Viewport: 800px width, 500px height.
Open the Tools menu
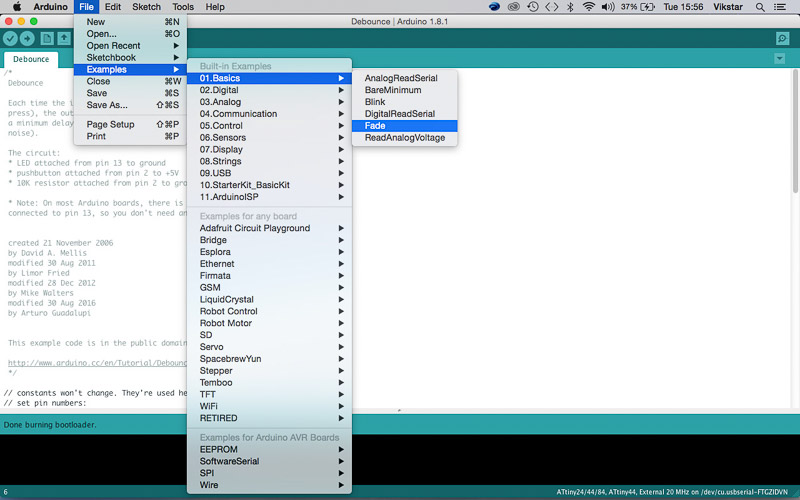183,7
